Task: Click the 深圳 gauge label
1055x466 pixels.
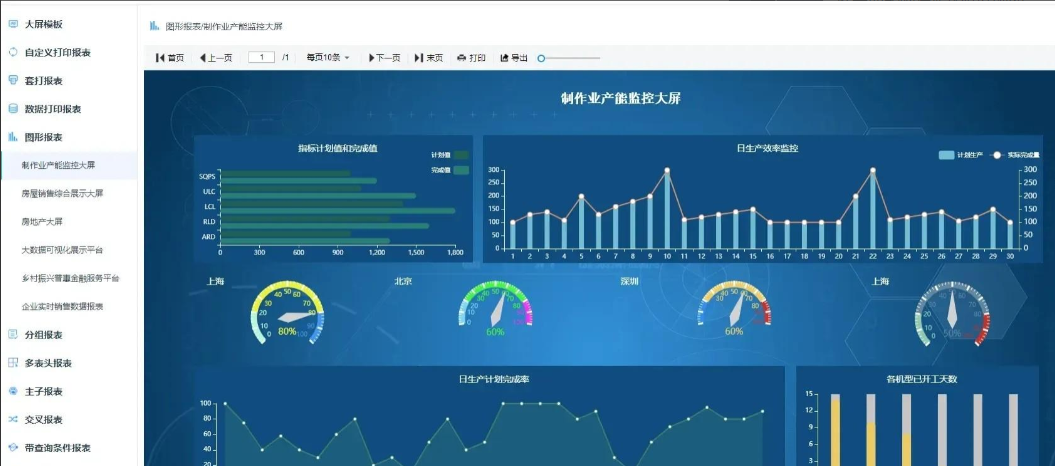Action: [629, 282]
